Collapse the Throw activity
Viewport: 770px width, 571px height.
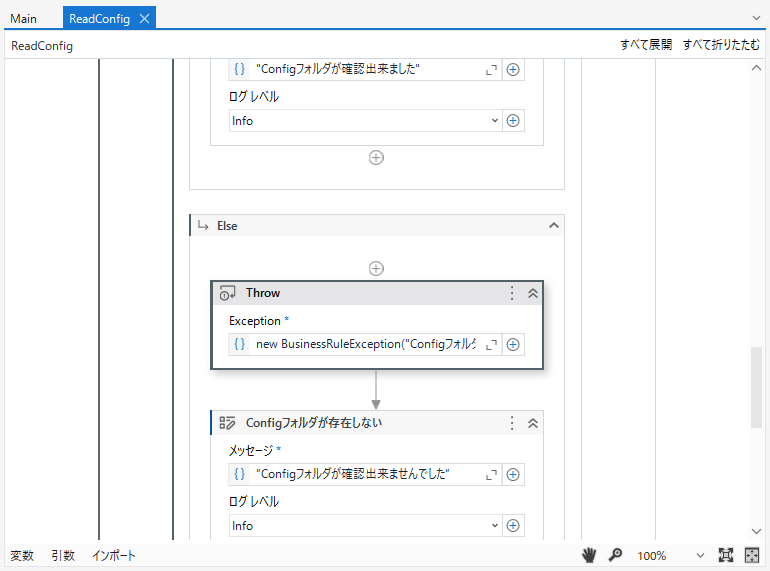[533, 293]
